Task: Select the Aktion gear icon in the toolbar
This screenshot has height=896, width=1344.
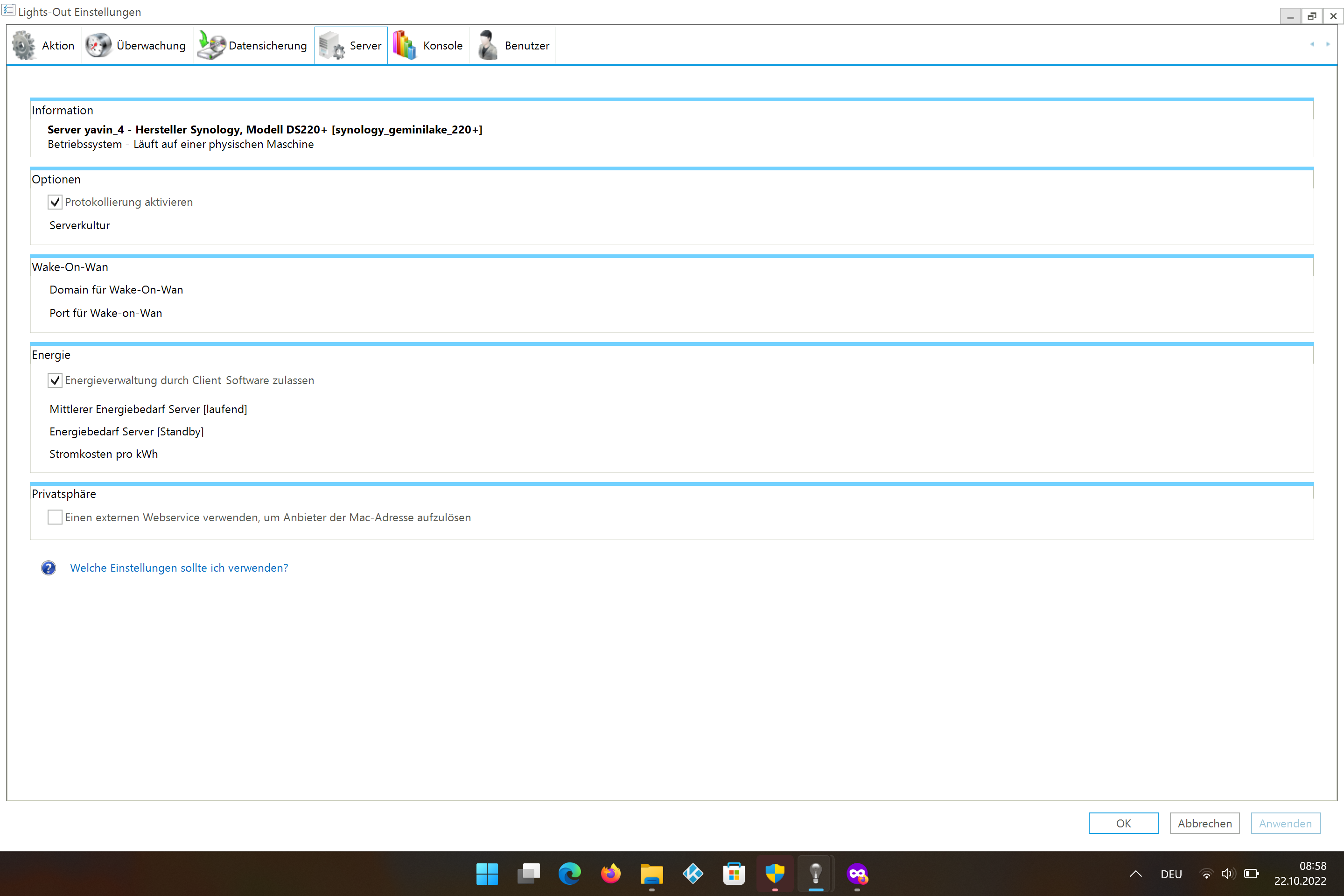Action: (x=23, y=45)
